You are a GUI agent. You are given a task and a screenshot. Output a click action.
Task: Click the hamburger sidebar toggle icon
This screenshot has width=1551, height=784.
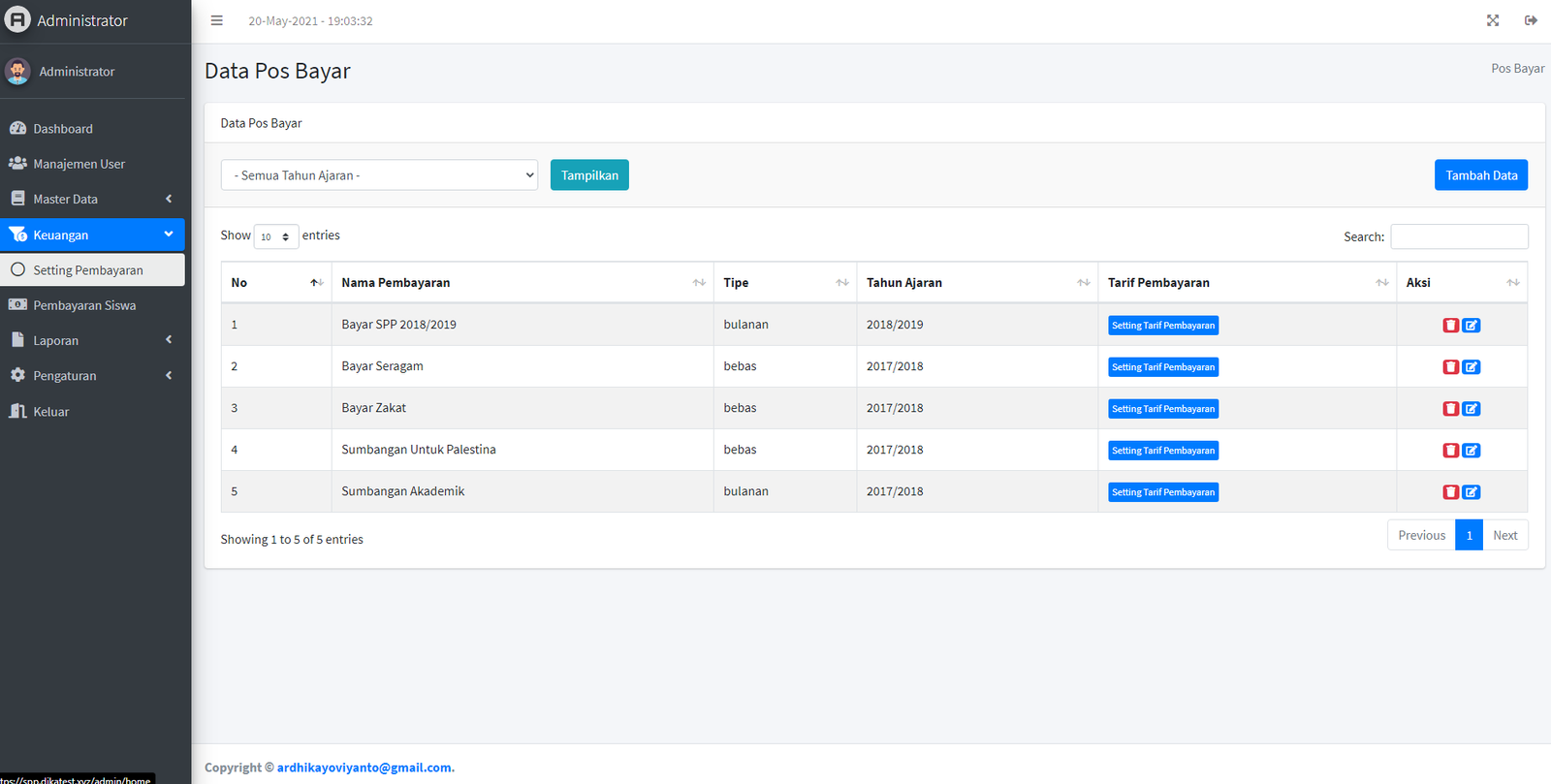217,20
